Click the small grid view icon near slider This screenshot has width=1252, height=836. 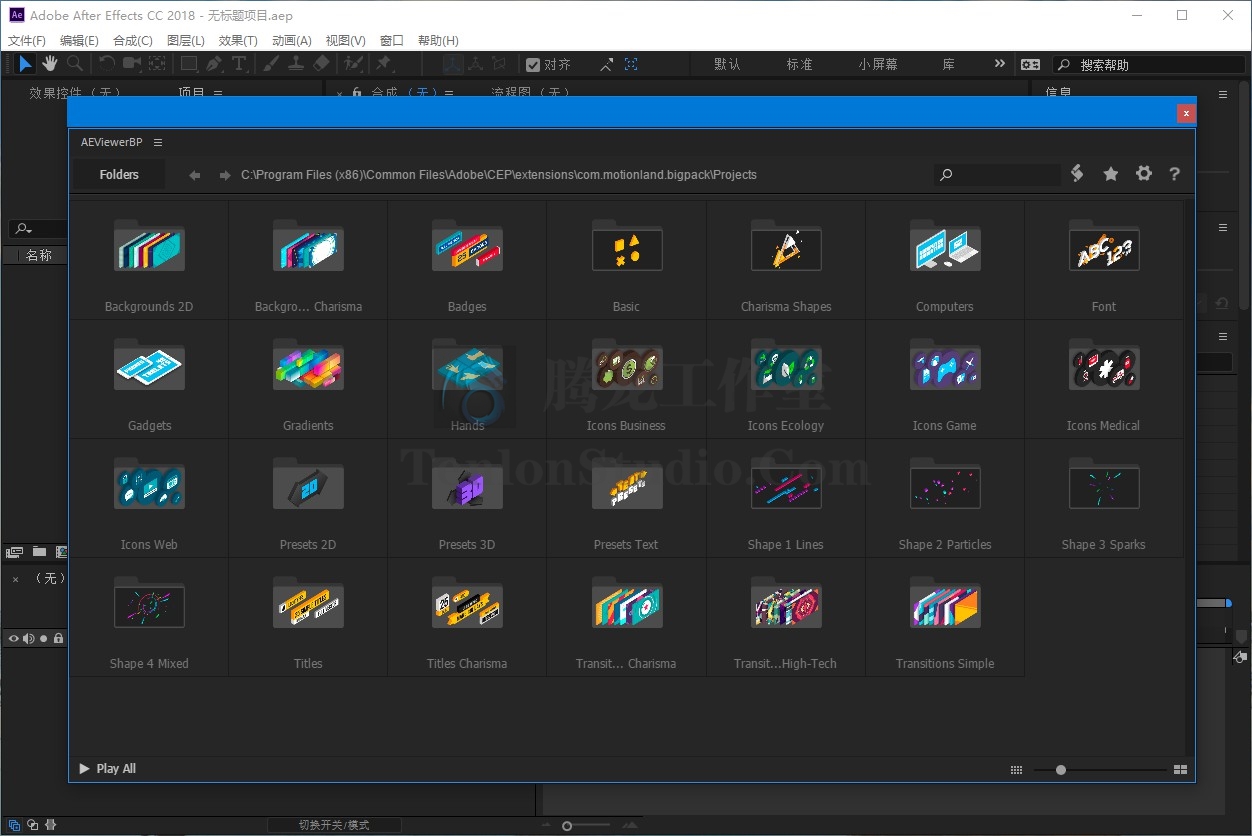tap(1016, 770)
